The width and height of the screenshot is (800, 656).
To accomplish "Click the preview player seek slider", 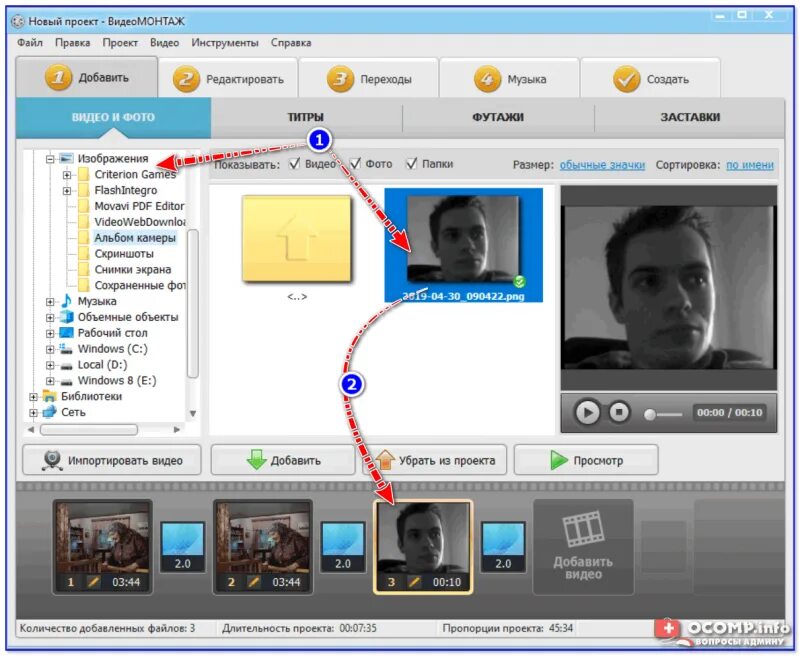I will pos(663,414).
